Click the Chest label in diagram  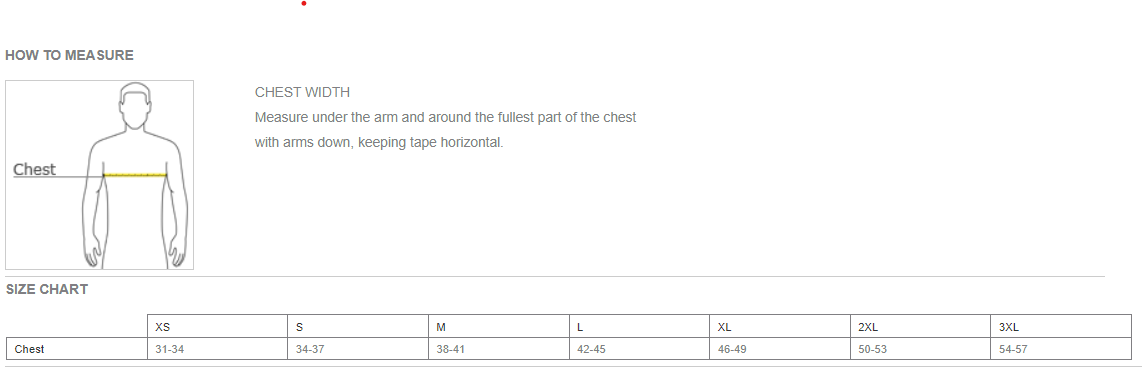34,169
